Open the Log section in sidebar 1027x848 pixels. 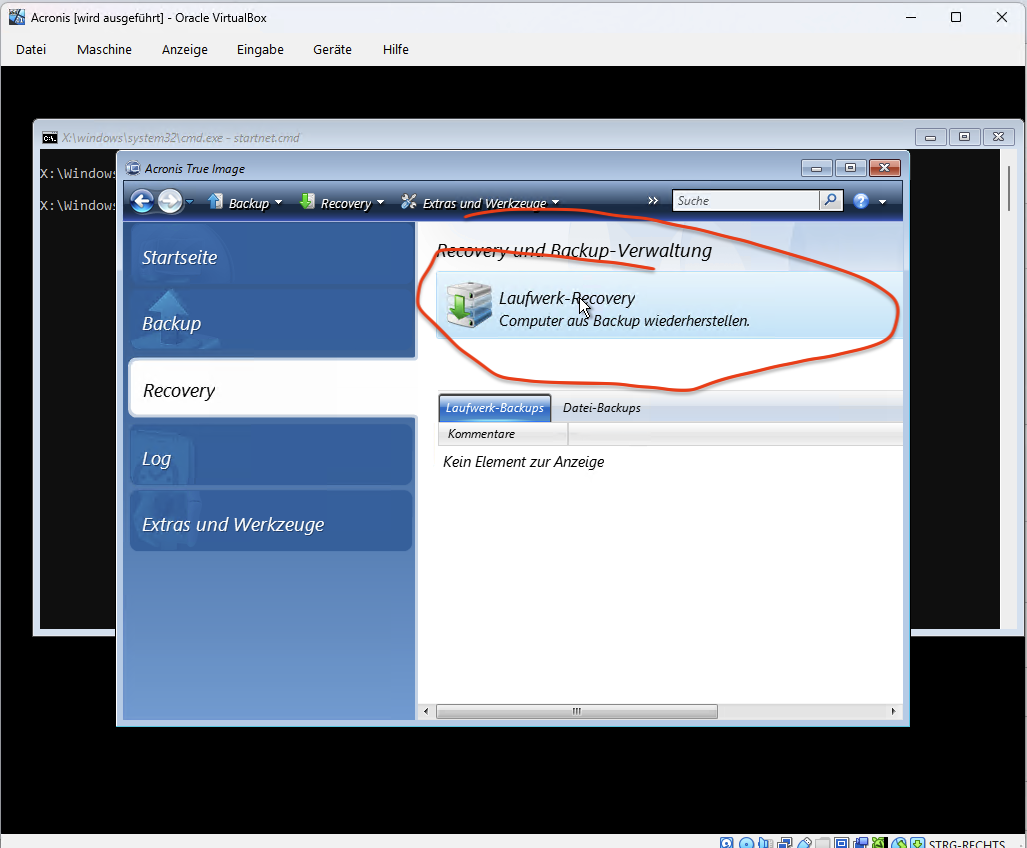271,456
